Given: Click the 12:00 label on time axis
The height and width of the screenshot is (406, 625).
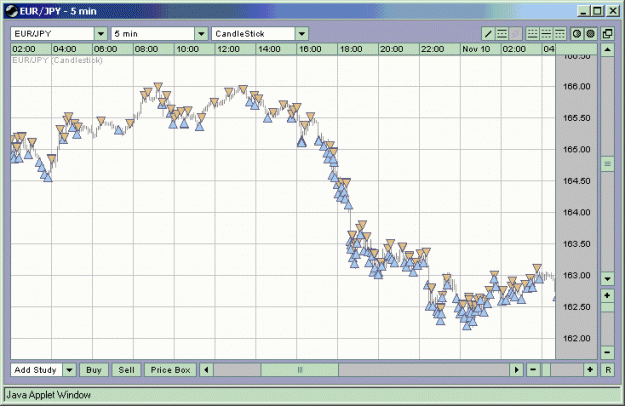Looking at the screenshot, I should click(x=228, y=49).
